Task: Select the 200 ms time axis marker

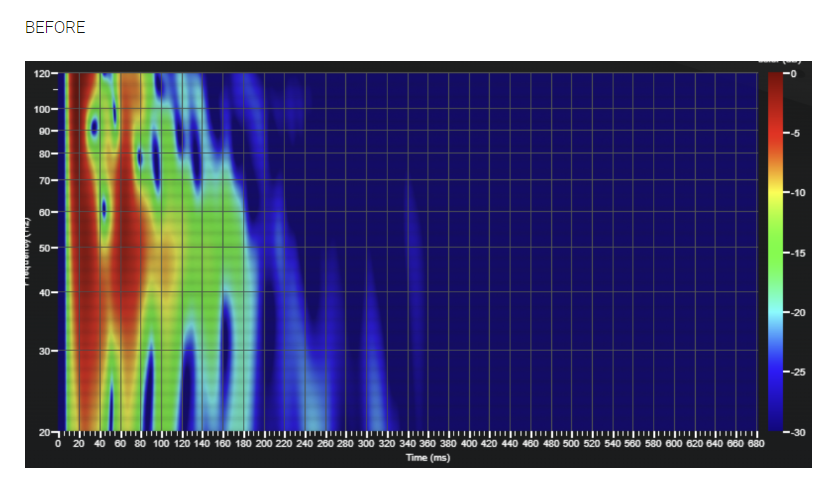Action: (264, 443)
